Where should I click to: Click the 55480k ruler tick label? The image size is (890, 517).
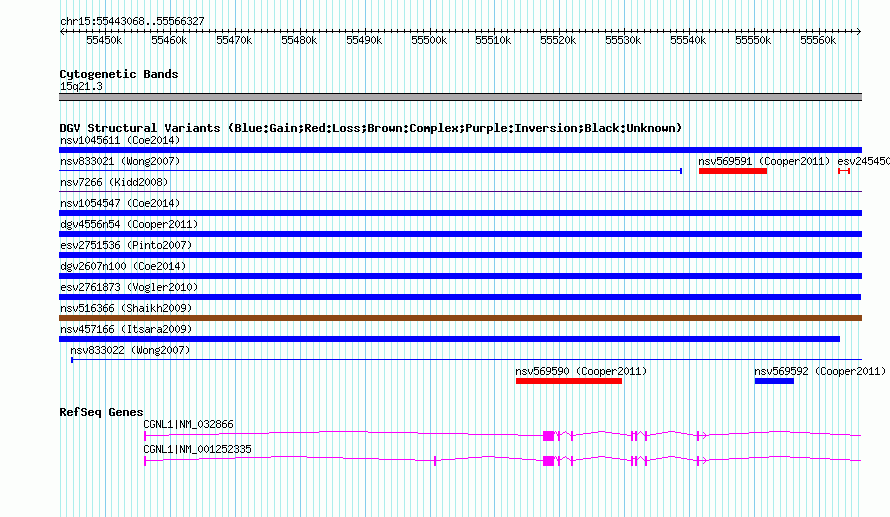[299, 40]
